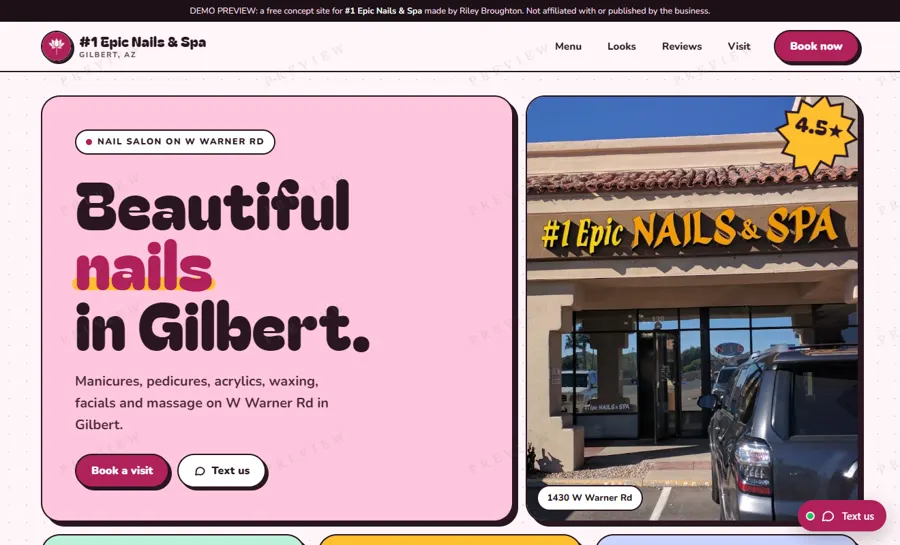Click the Beautiful nails in Gilbert heading

click(x=223, y=266)
